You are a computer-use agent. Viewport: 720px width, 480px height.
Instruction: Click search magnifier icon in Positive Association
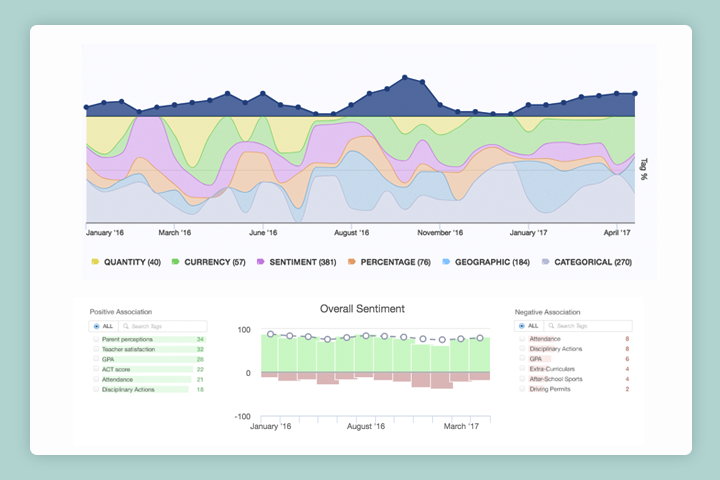click(125, 326)
